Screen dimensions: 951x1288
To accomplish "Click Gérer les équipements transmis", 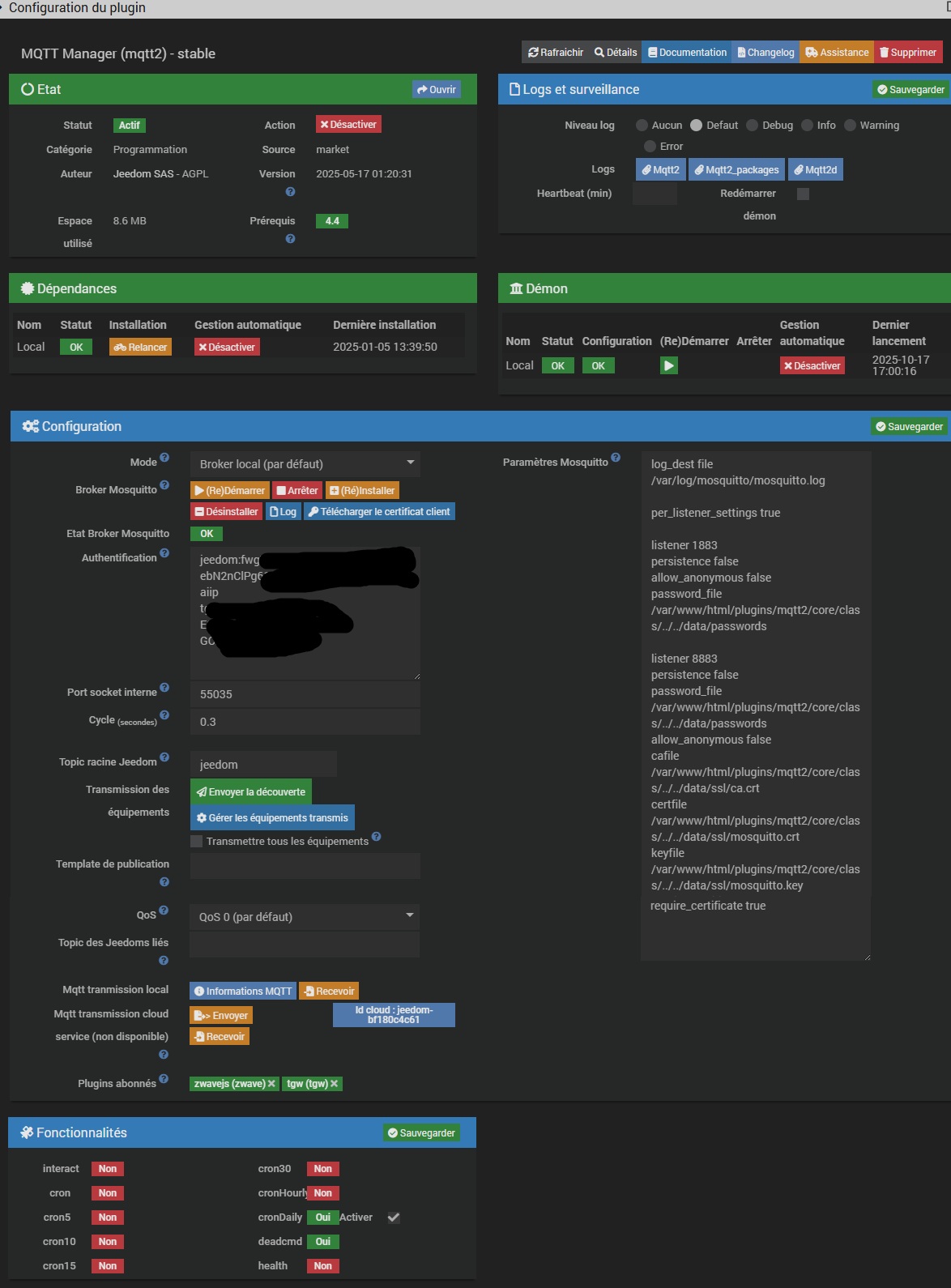I will click(x=272, y=818).
